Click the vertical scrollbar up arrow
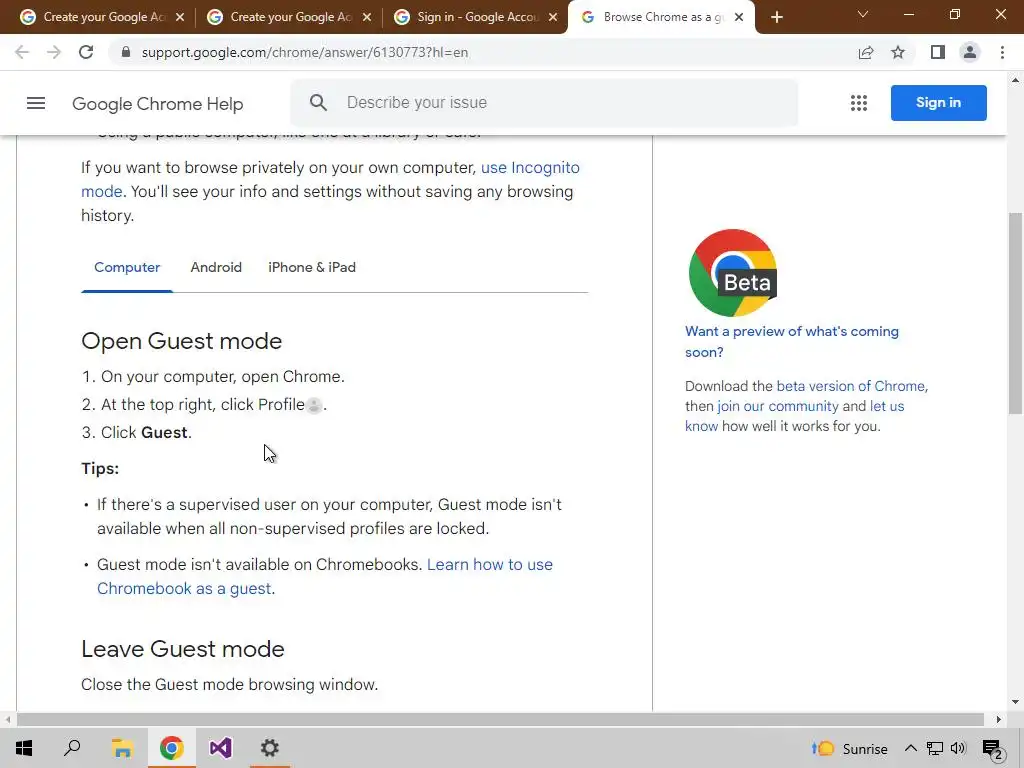The width and height of the screenshot is (1024, 768). pos(1015,80)
